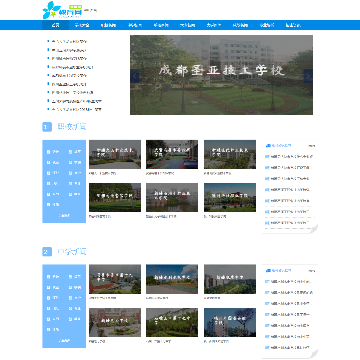Select the last item in the blue navigation bar

click(293, 25)
